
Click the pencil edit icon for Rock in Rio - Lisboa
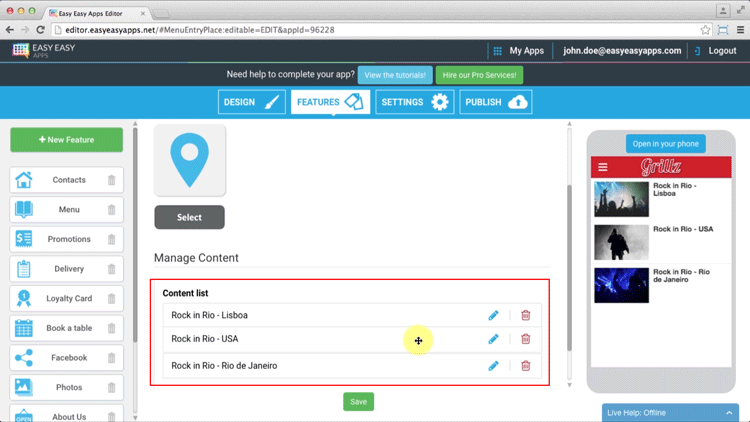coord(493,315)
